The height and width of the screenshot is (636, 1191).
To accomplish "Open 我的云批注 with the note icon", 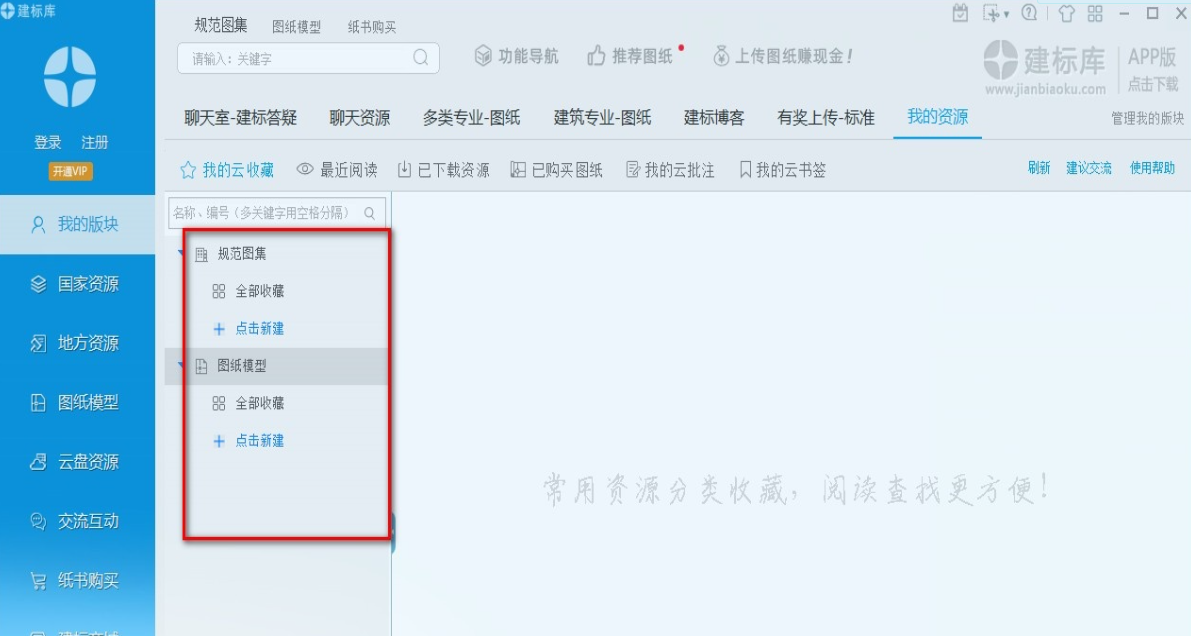I will coord(671,170).
